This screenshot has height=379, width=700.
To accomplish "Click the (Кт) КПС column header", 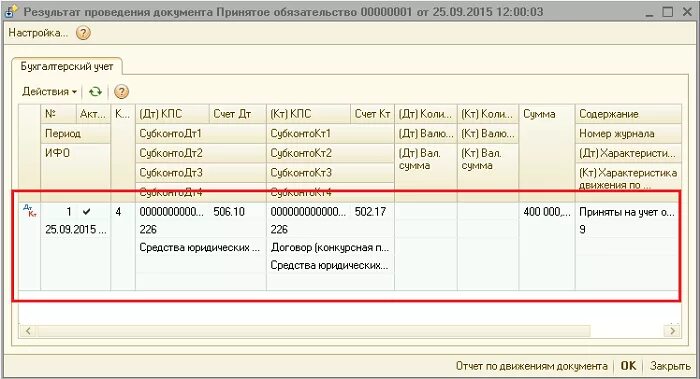I will click(308, 114).
